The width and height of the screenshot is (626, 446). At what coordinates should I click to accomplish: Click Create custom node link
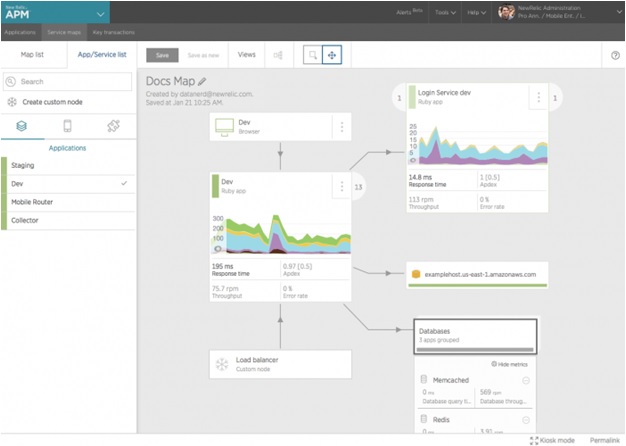(52, 102)
